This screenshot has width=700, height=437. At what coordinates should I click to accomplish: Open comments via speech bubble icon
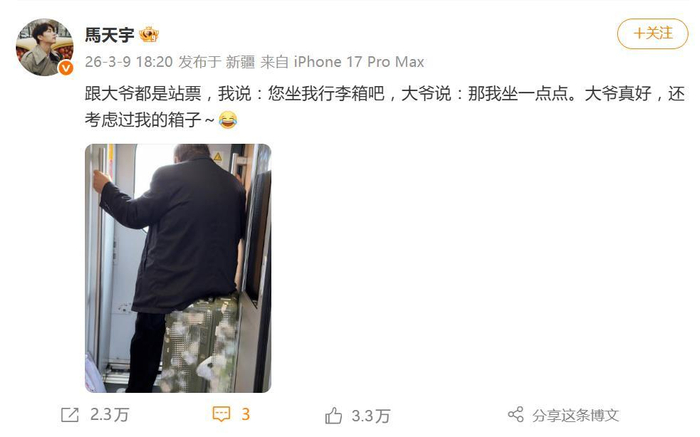point(221,414)
